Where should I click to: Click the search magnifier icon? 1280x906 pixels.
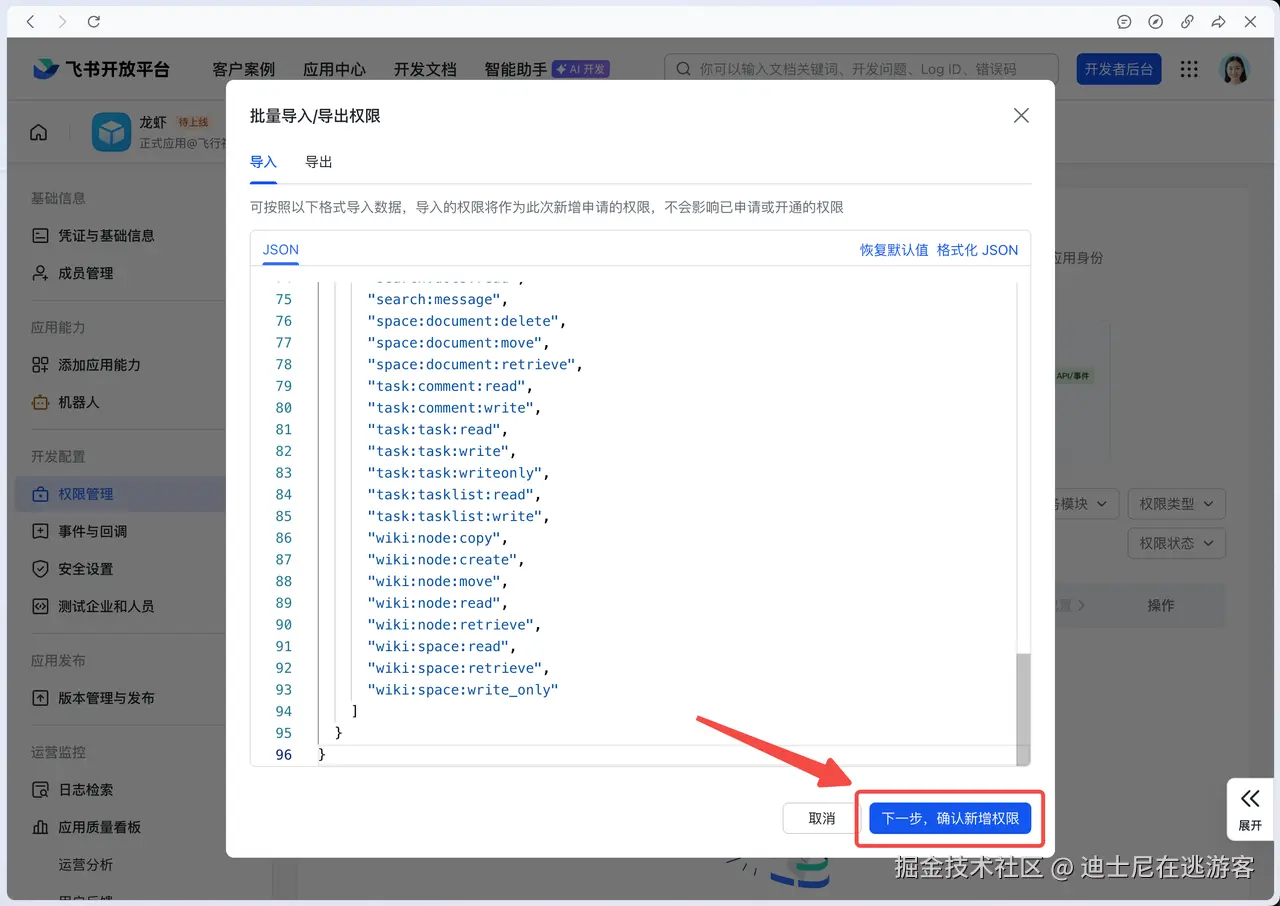tap(684, 69)
